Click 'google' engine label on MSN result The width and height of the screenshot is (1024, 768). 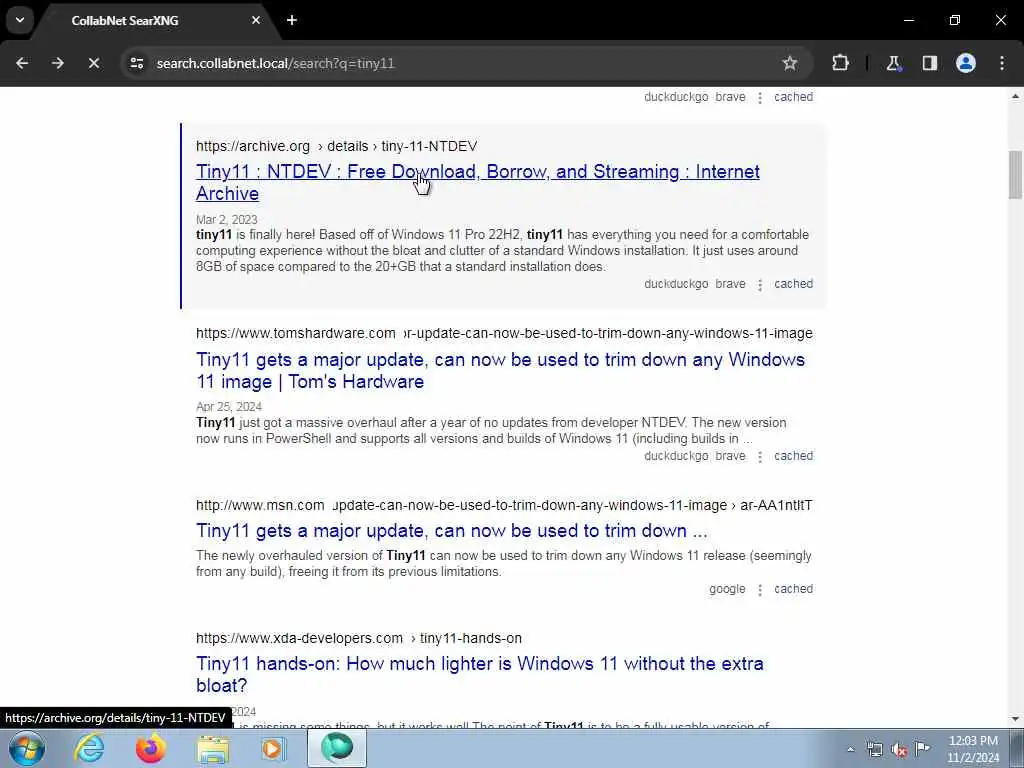727,589
